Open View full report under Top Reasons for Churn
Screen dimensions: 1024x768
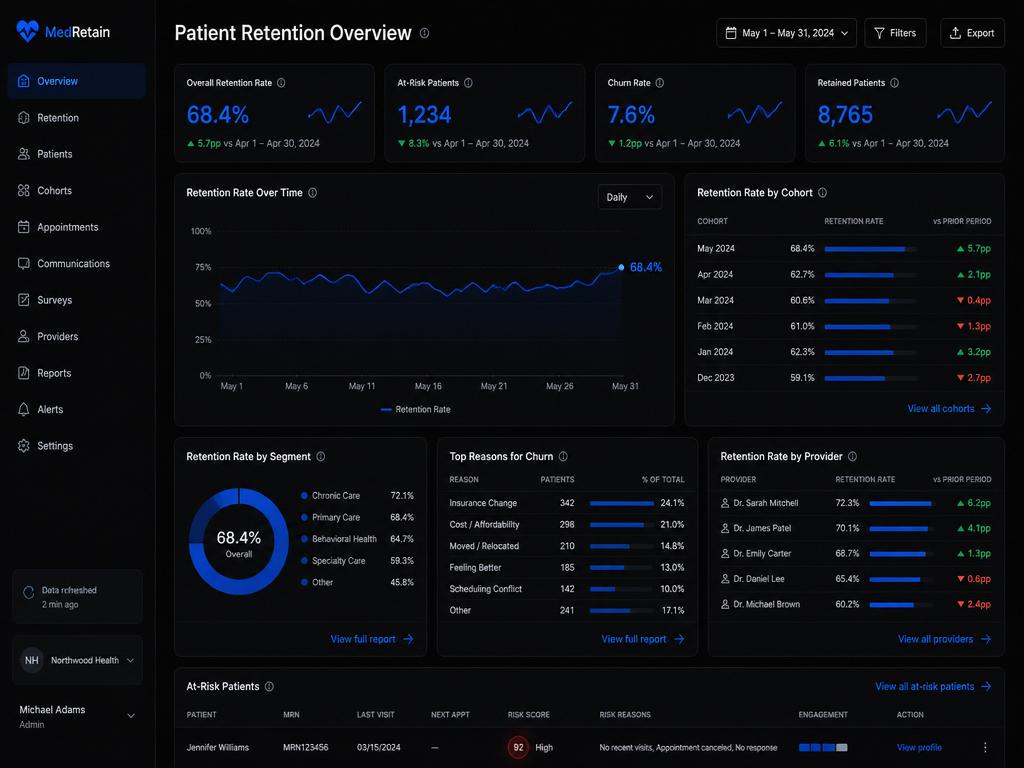click(x=643, y=639)
